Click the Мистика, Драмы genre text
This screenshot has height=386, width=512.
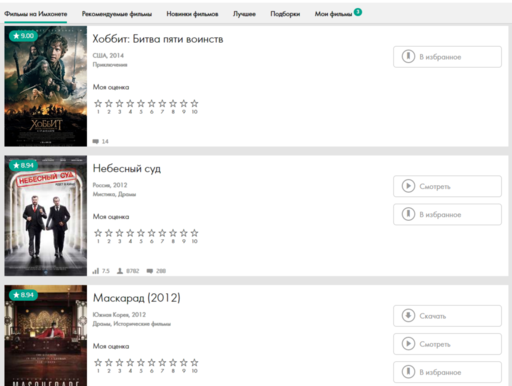114,194
